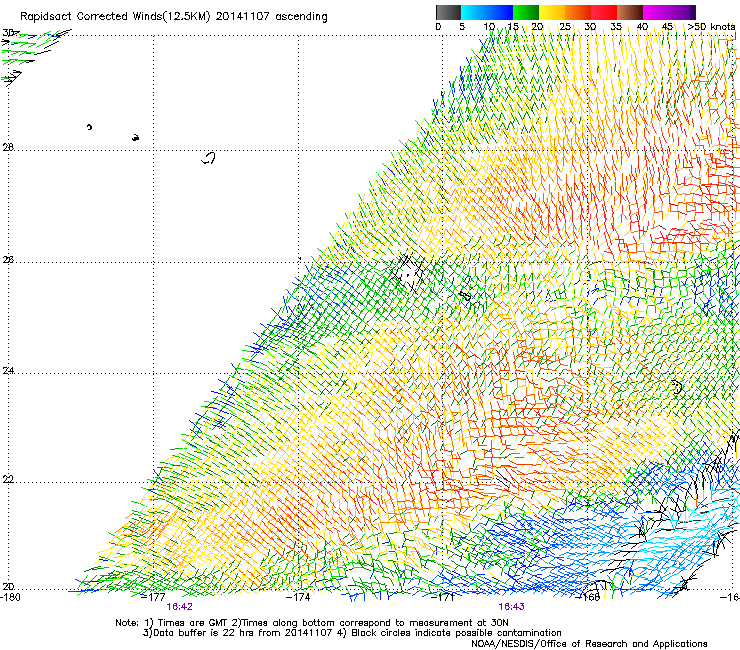
Task: Click the 24 latitude axis label
Action: pyautogui.click(x=8, y=371)
